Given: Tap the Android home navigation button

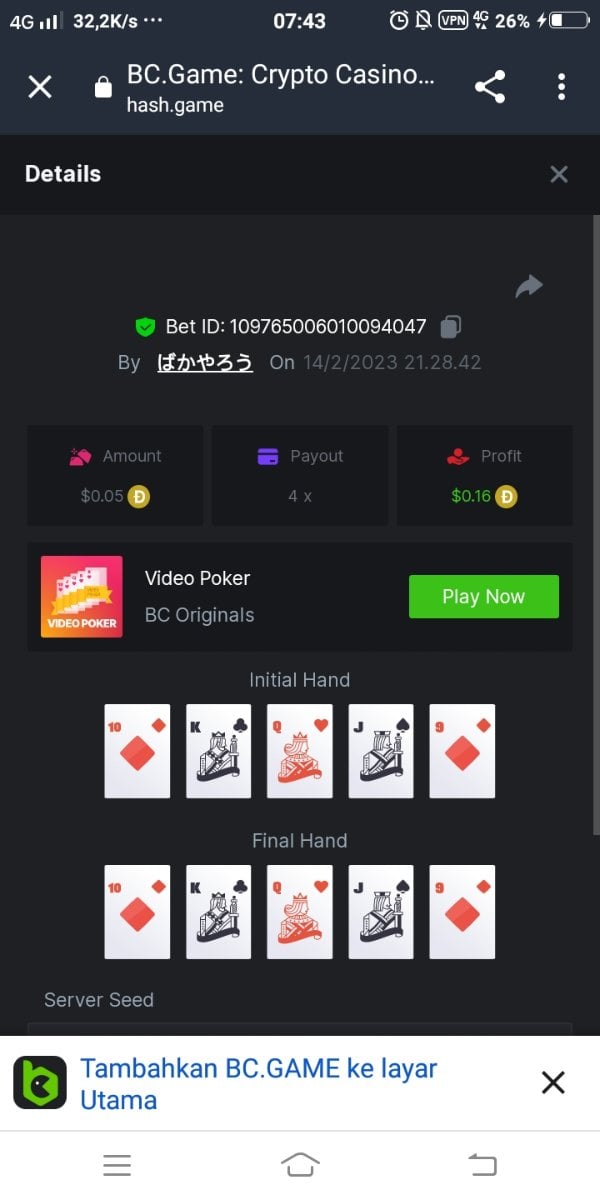Looking at the screenshot, I should coord(300,1165).
